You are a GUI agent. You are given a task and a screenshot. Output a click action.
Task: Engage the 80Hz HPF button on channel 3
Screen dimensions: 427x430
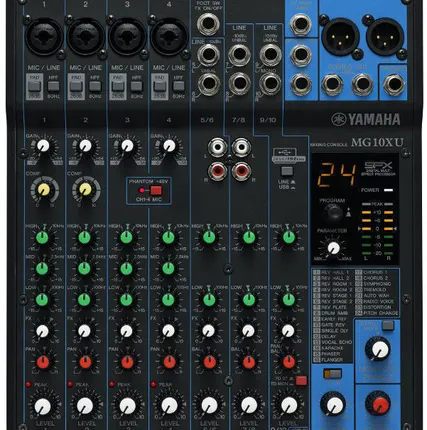click(137, 86)
